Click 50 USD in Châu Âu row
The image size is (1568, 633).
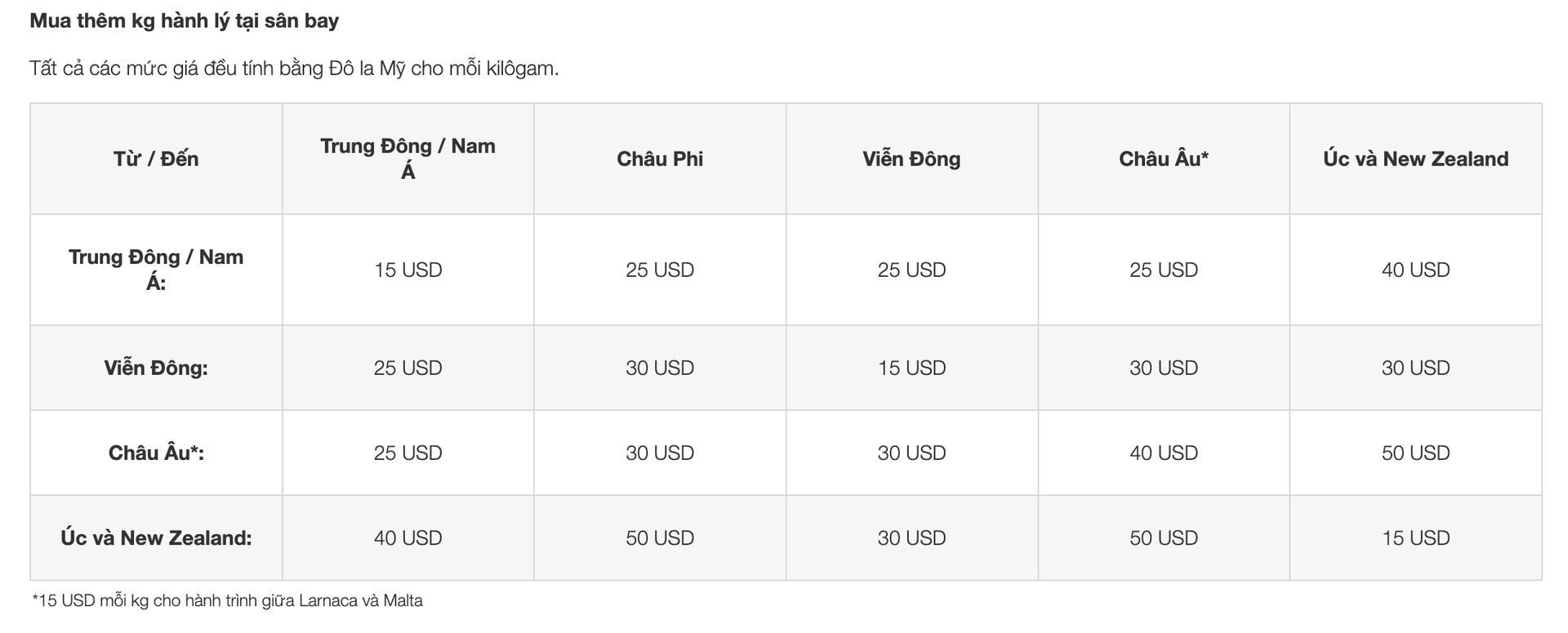(x=1416, y=452)
